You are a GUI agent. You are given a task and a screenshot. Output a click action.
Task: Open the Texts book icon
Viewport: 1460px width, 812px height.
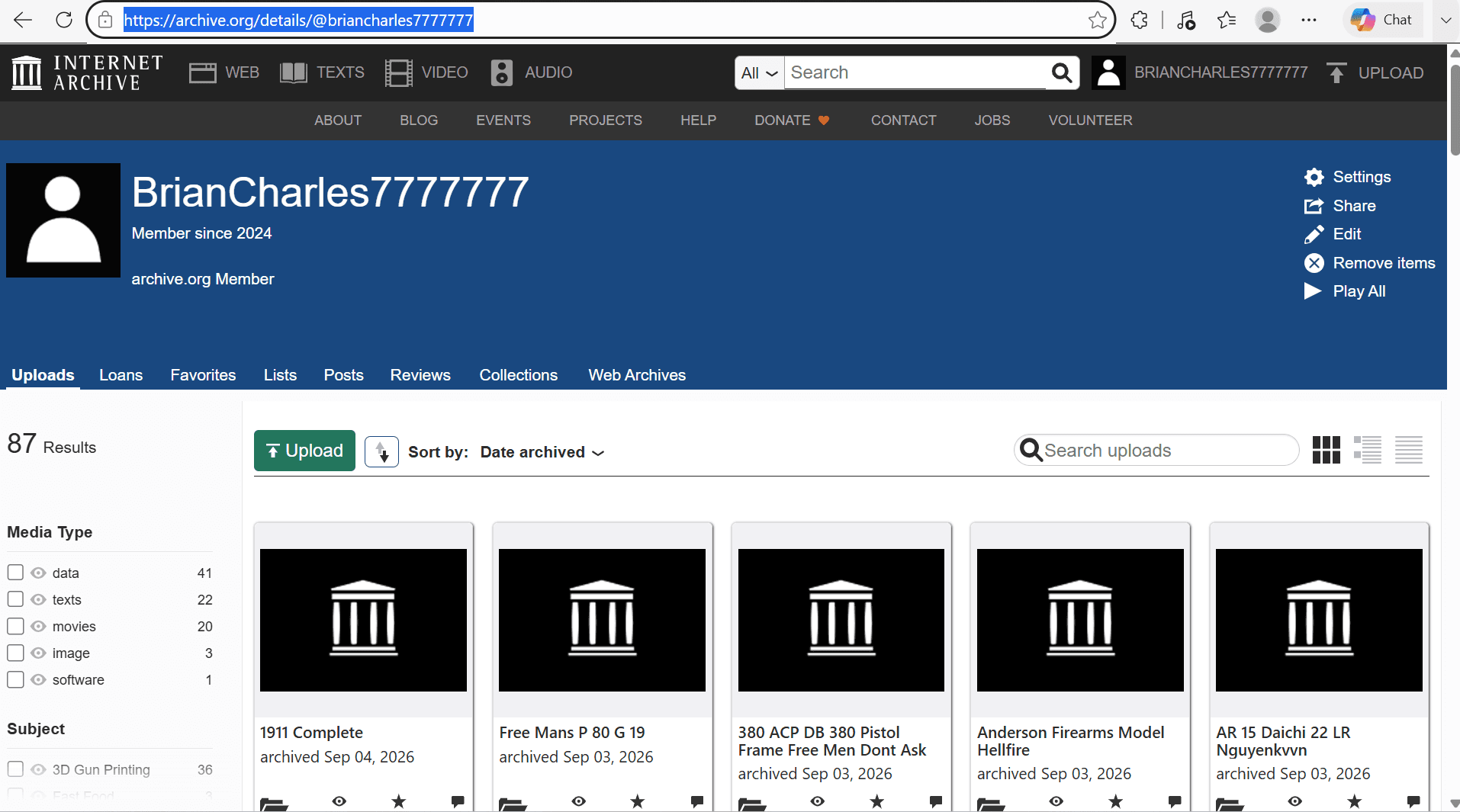[294, 72]
